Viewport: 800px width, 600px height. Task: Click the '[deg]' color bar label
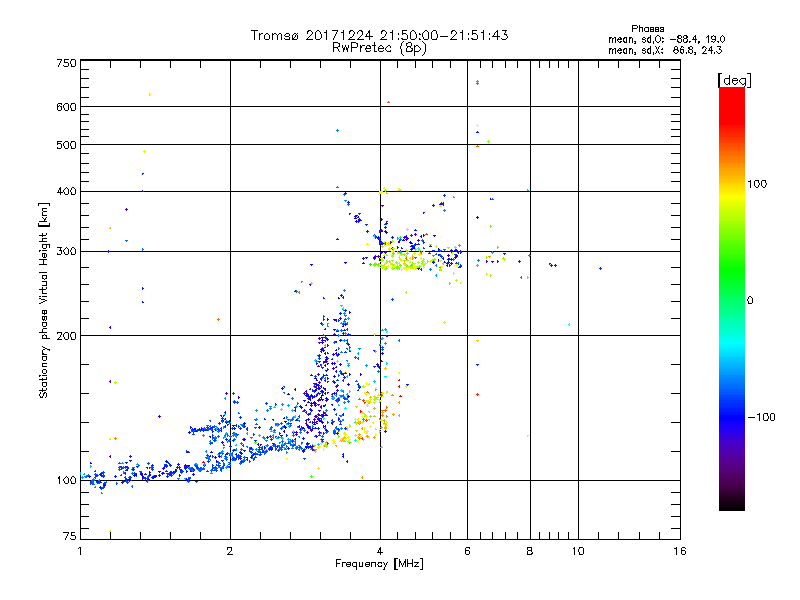pos(734,80)
